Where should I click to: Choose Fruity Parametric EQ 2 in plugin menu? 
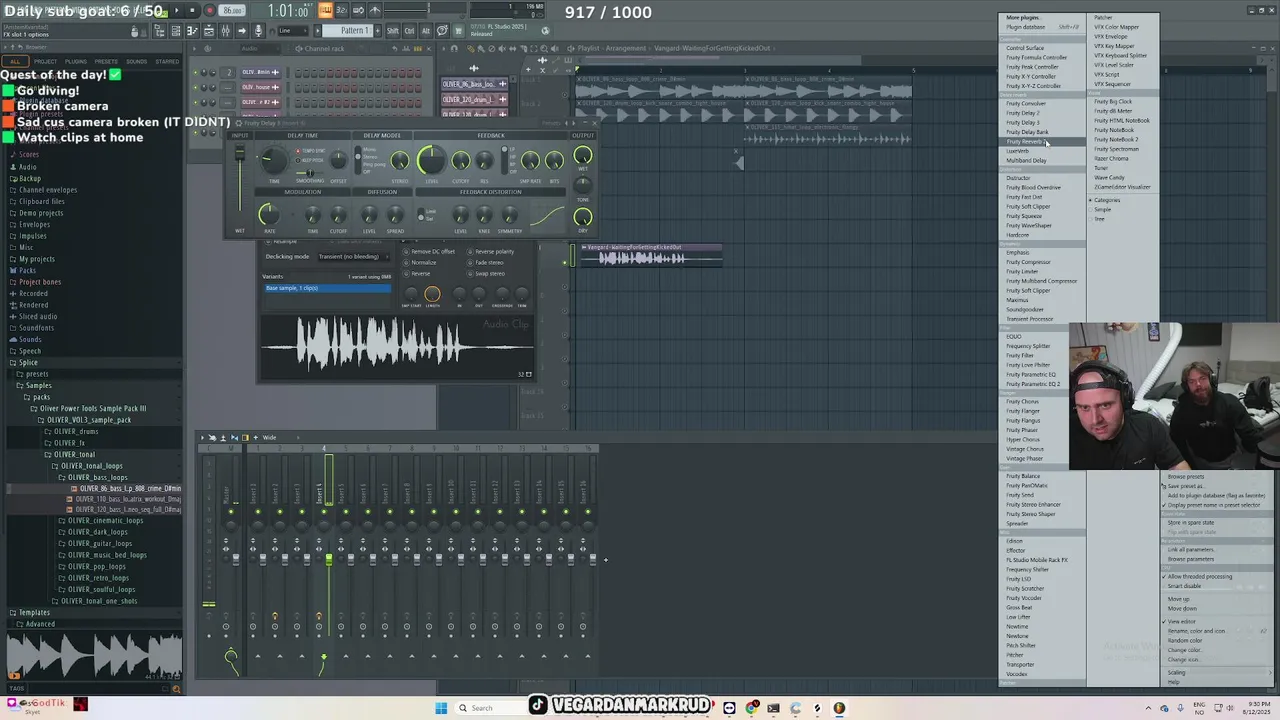(x=1033, y=384)
